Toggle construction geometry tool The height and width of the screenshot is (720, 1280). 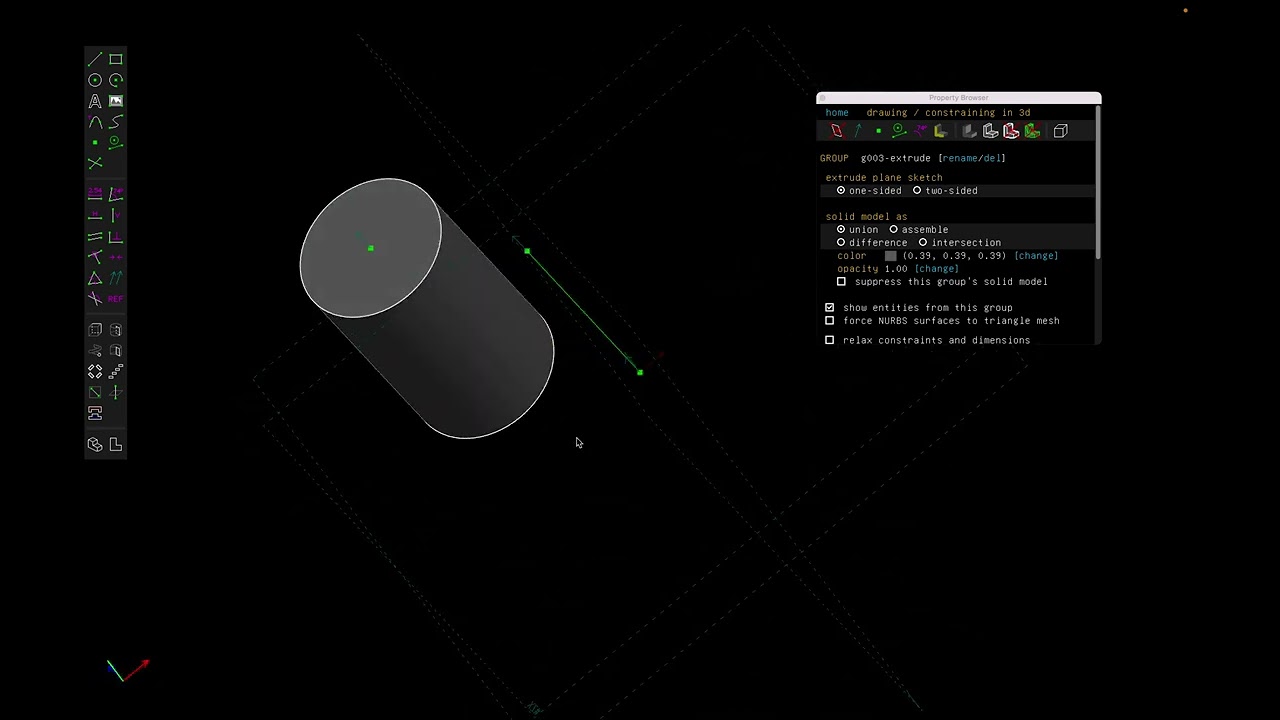(x=116, y=143)
